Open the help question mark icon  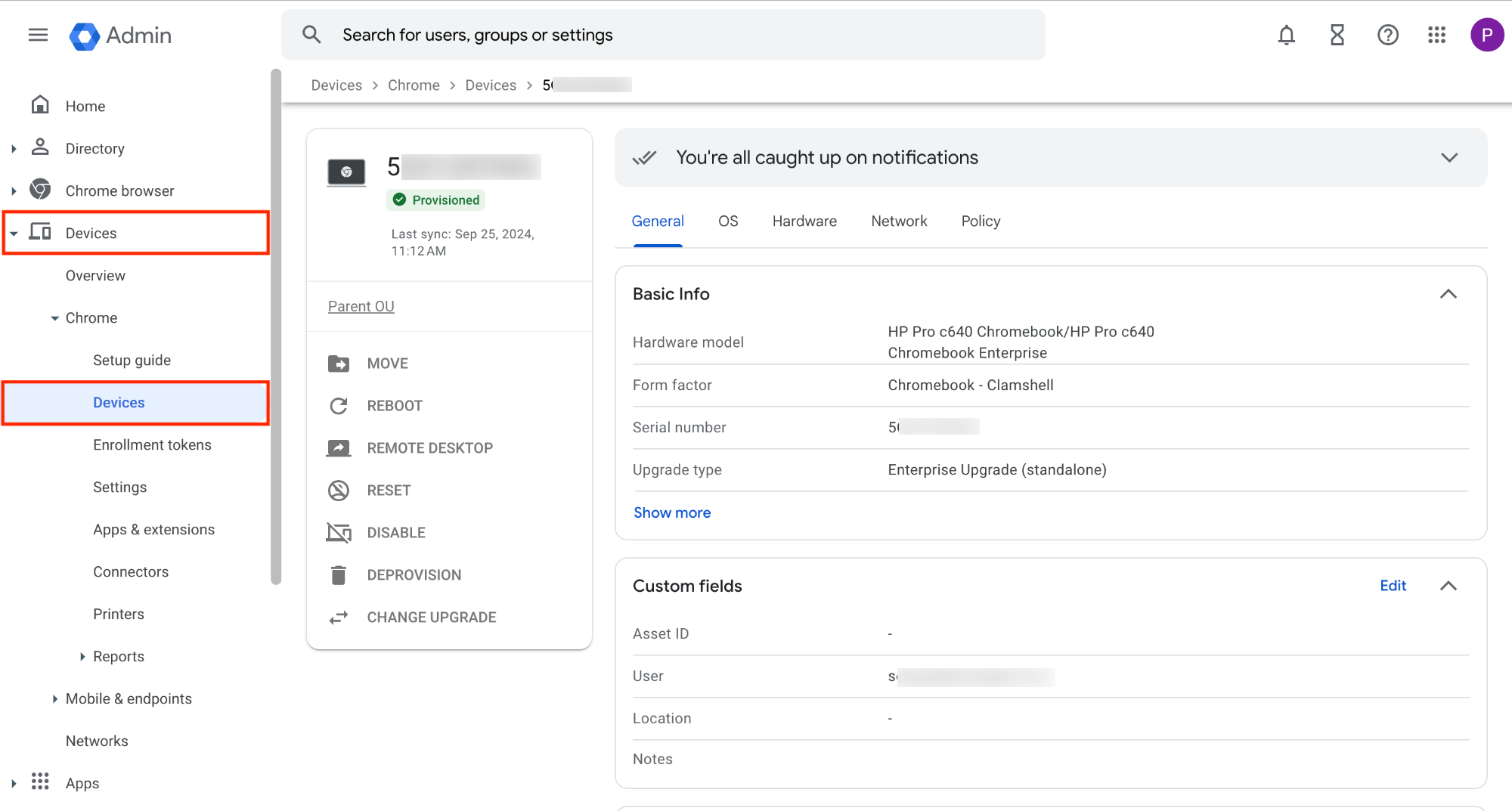[1387, 35]
